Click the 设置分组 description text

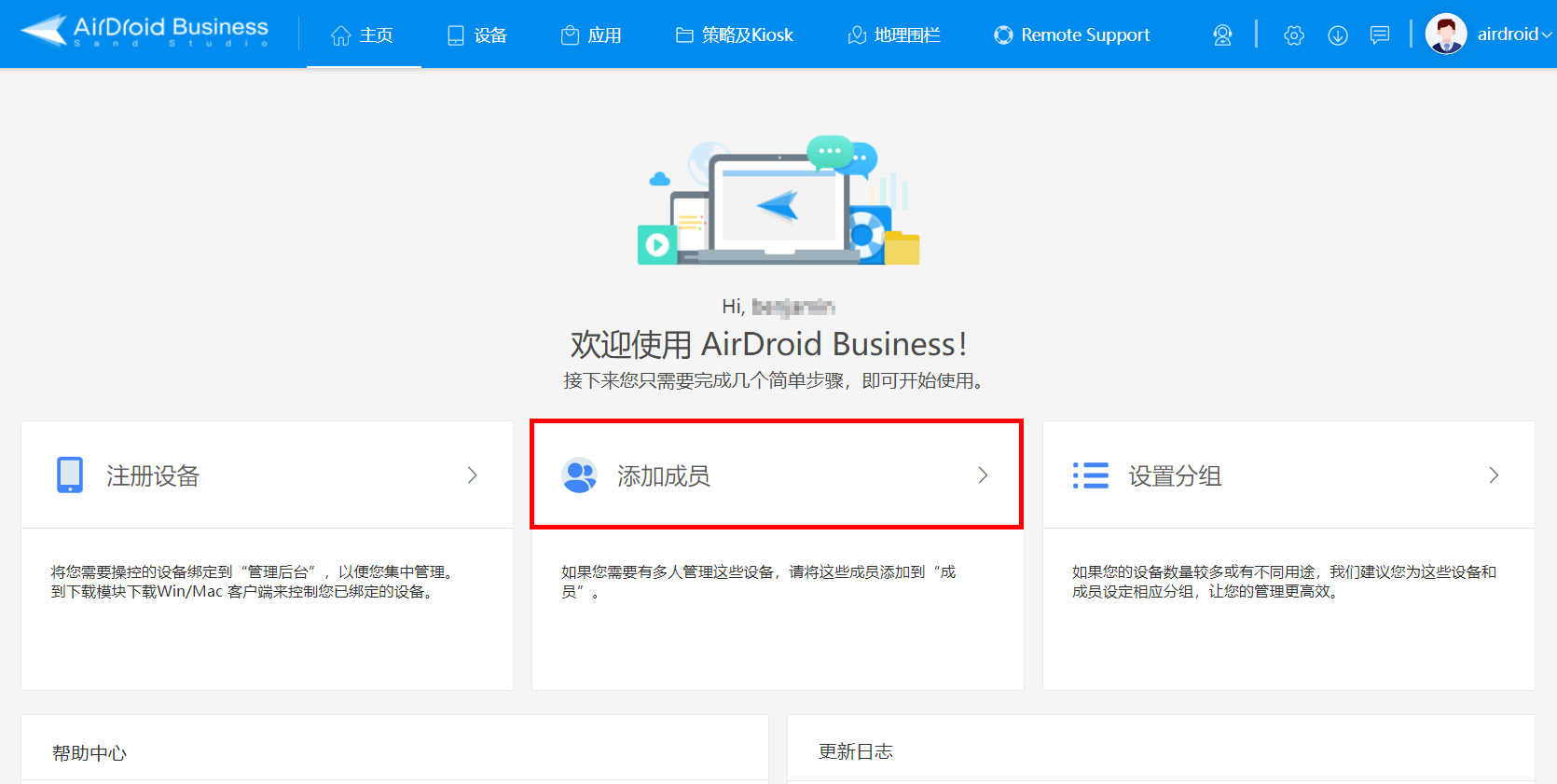[1284, 582]
